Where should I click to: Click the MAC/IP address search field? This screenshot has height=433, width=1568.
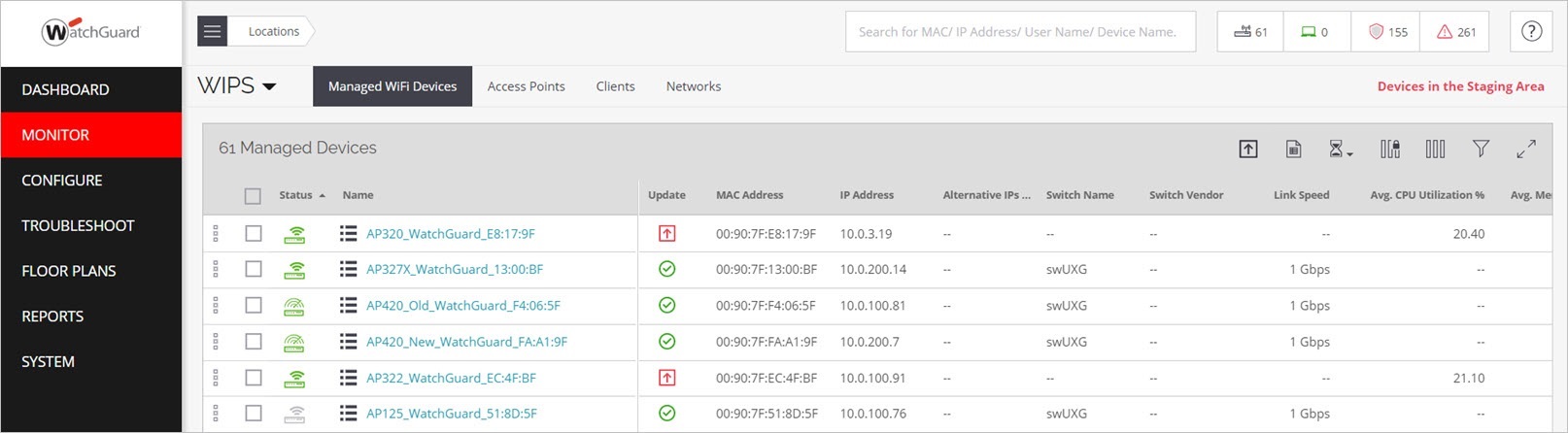tap(1019, 32)
